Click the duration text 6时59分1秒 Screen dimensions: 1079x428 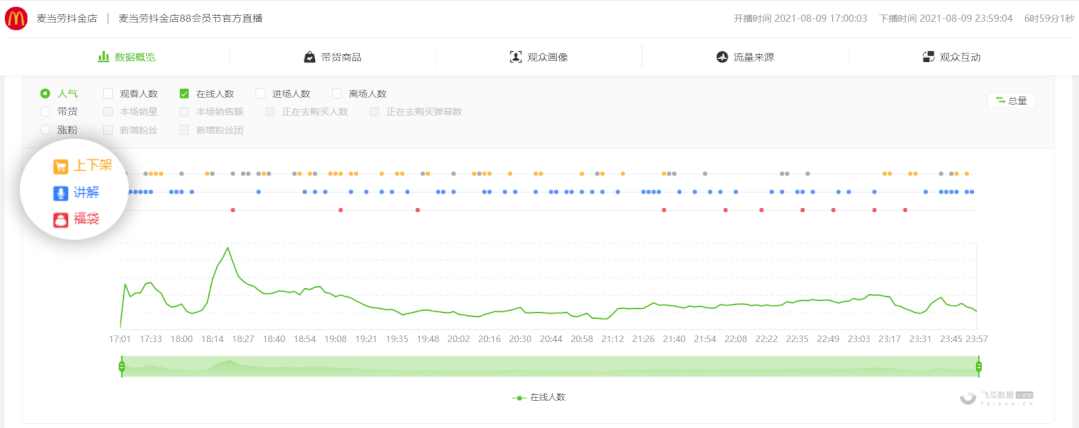click(1049, 19)
